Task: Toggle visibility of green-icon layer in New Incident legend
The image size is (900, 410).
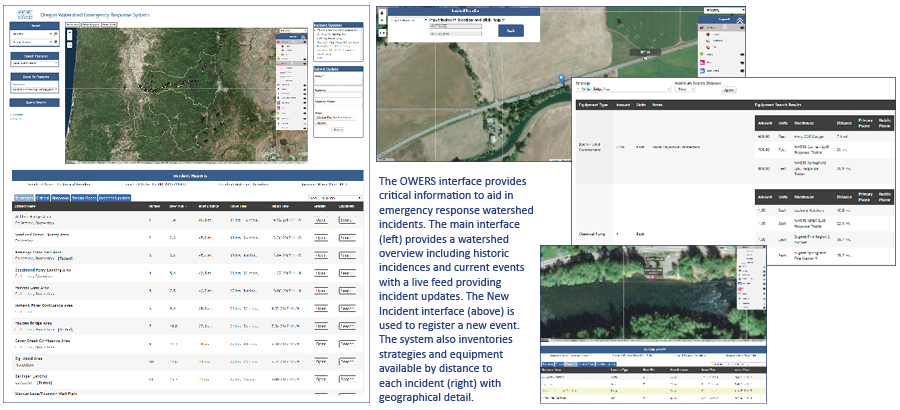Action: (742, 55)
